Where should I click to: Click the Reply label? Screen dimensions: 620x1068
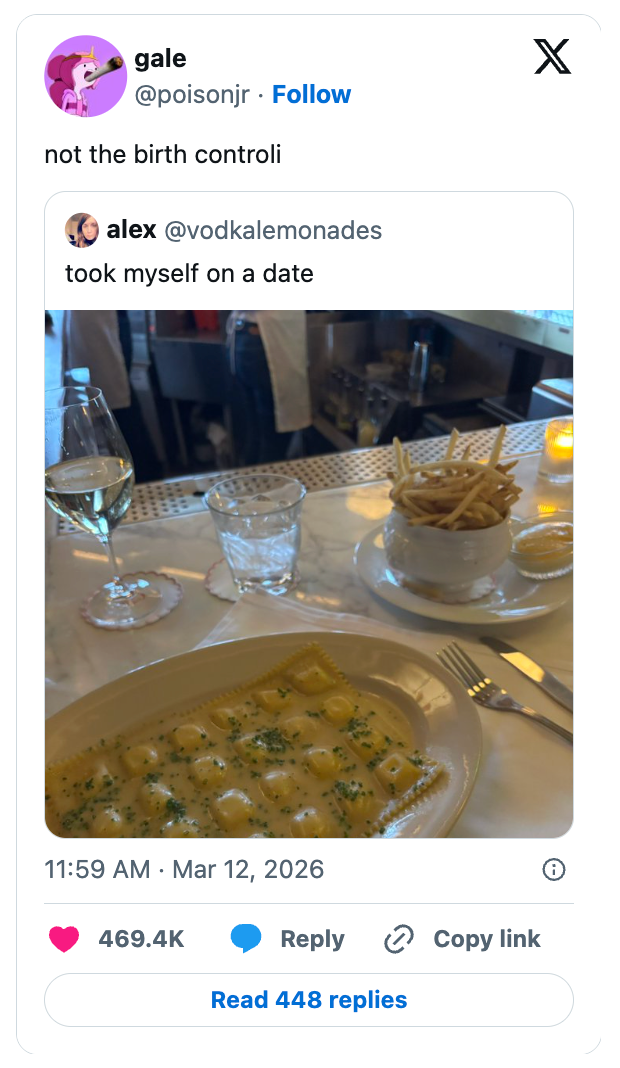[x=312, y=939]
